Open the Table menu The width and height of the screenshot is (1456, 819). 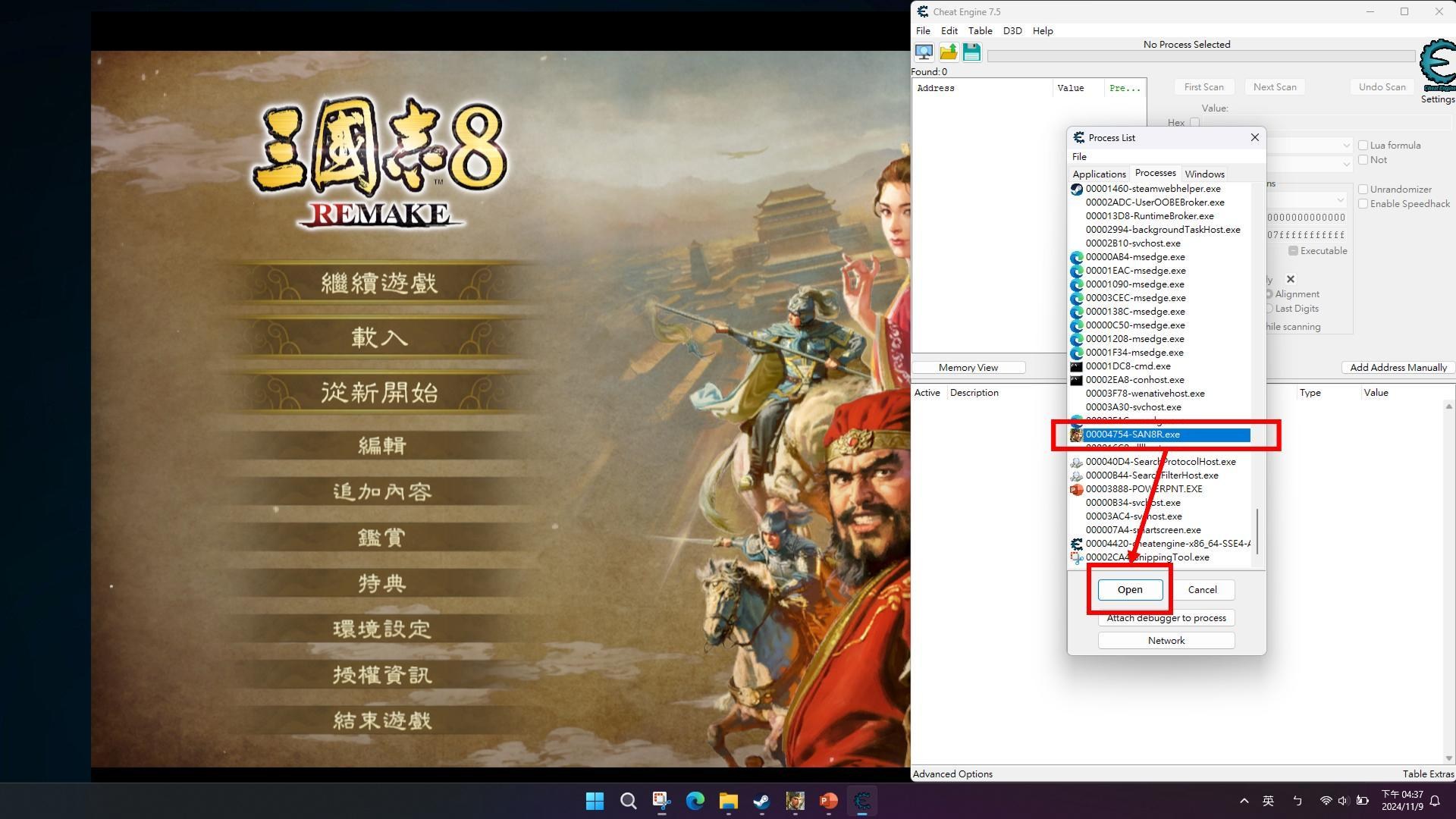[x=979, y=30]
